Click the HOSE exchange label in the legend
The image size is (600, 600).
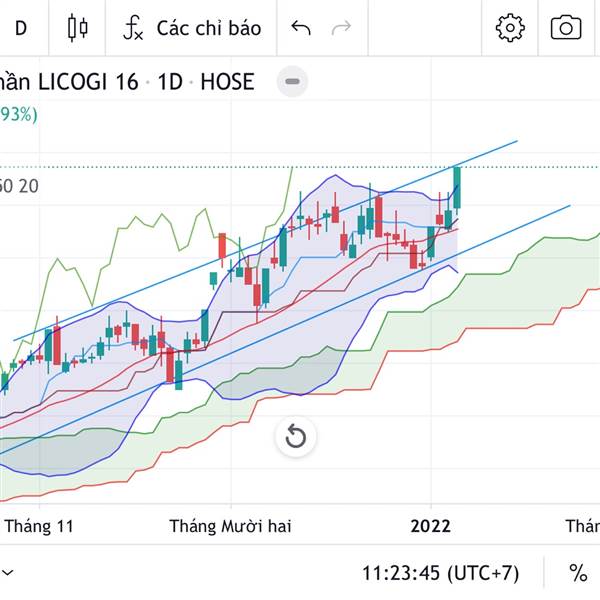[x=227, y=82]
